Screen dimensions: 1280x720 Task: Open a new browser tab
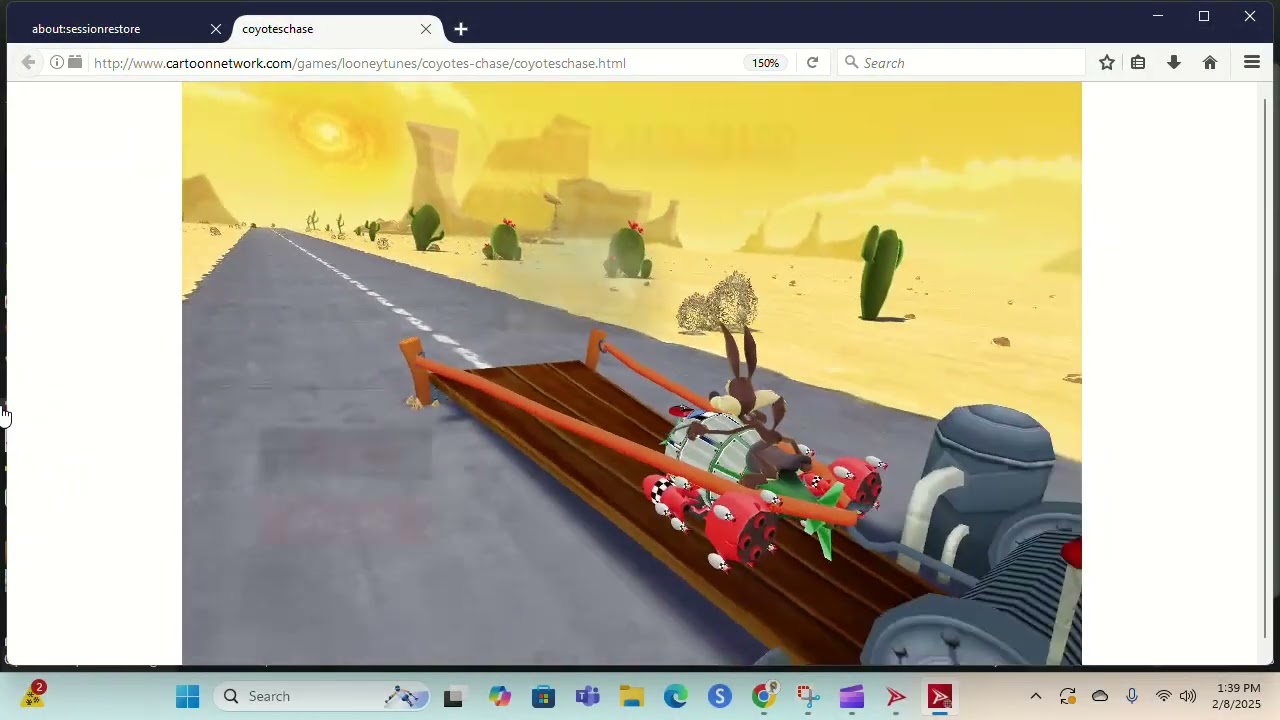(461, 29)
